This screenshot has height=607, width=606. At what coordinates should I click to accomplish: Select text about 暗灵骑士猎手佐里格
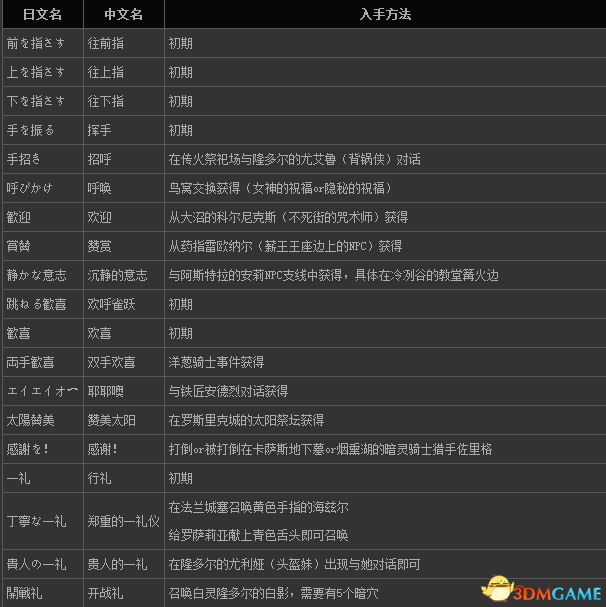pos(330,449)
